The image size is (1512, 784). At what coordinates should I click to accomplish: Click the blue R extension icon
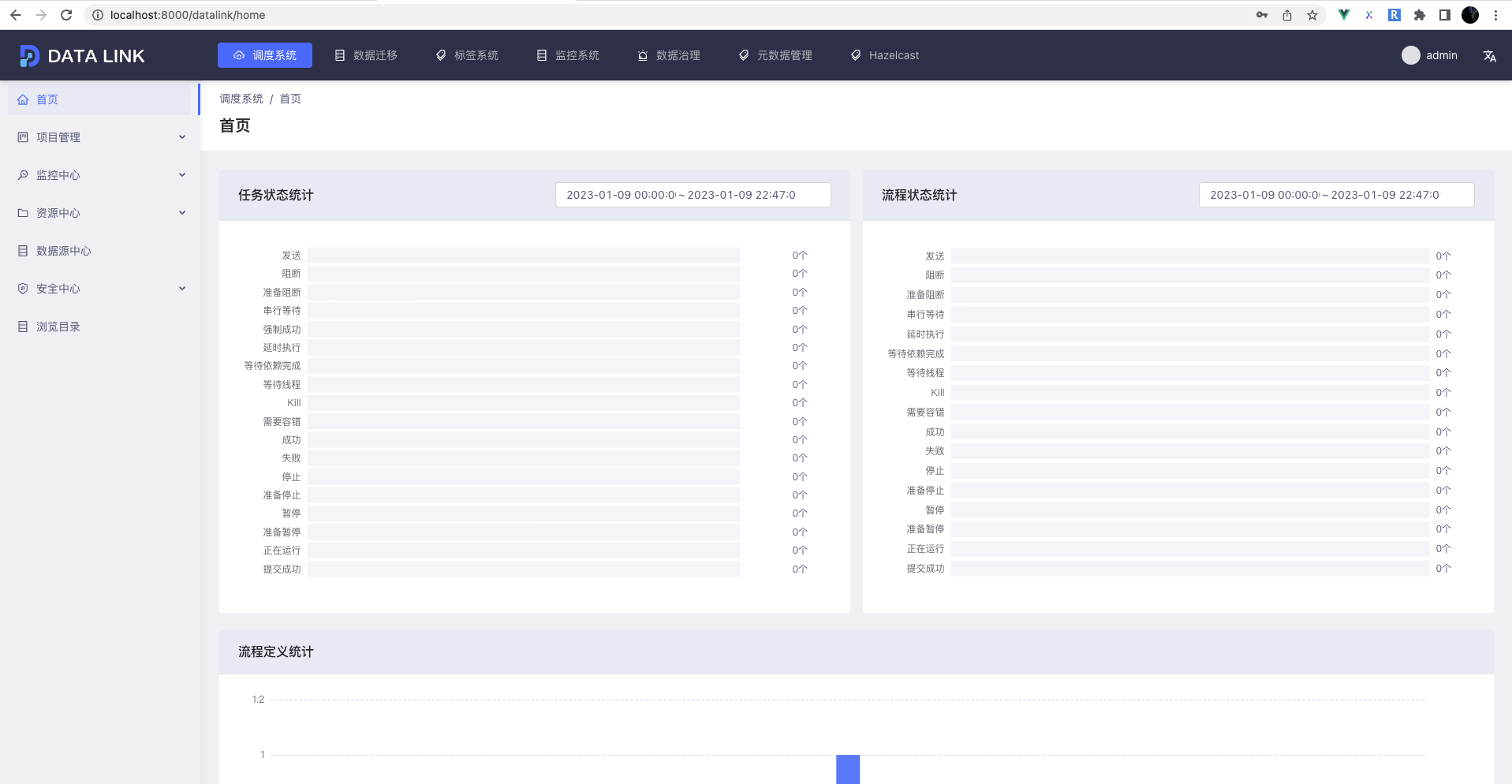[1394, 15]
